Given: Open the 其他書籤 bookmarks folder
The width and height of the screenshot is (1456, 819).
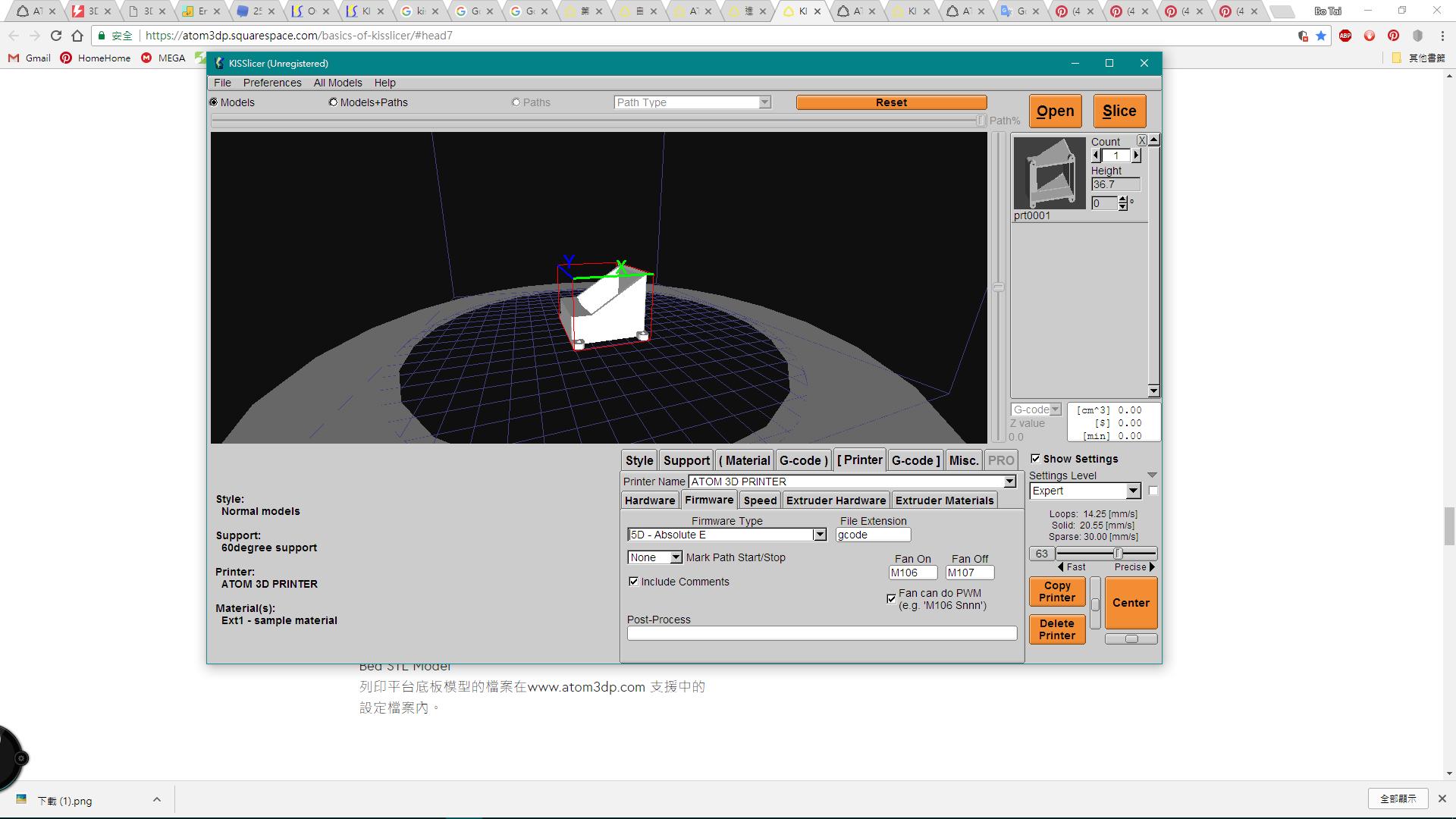Looking at the screenshot, I should pyautogui.click(x=1418, y=58).
